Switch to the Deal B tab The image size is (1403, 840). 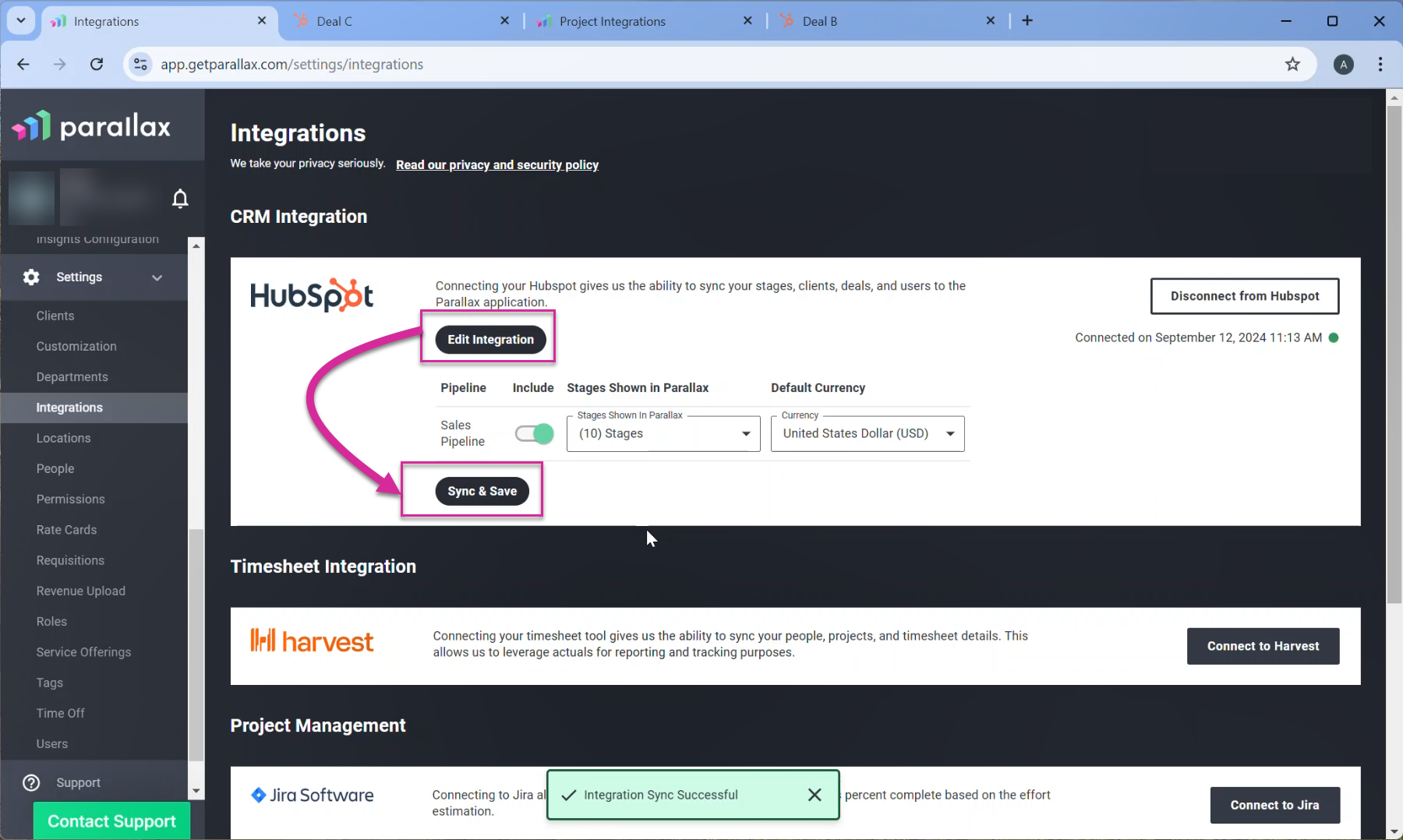[x=887, y=21]
